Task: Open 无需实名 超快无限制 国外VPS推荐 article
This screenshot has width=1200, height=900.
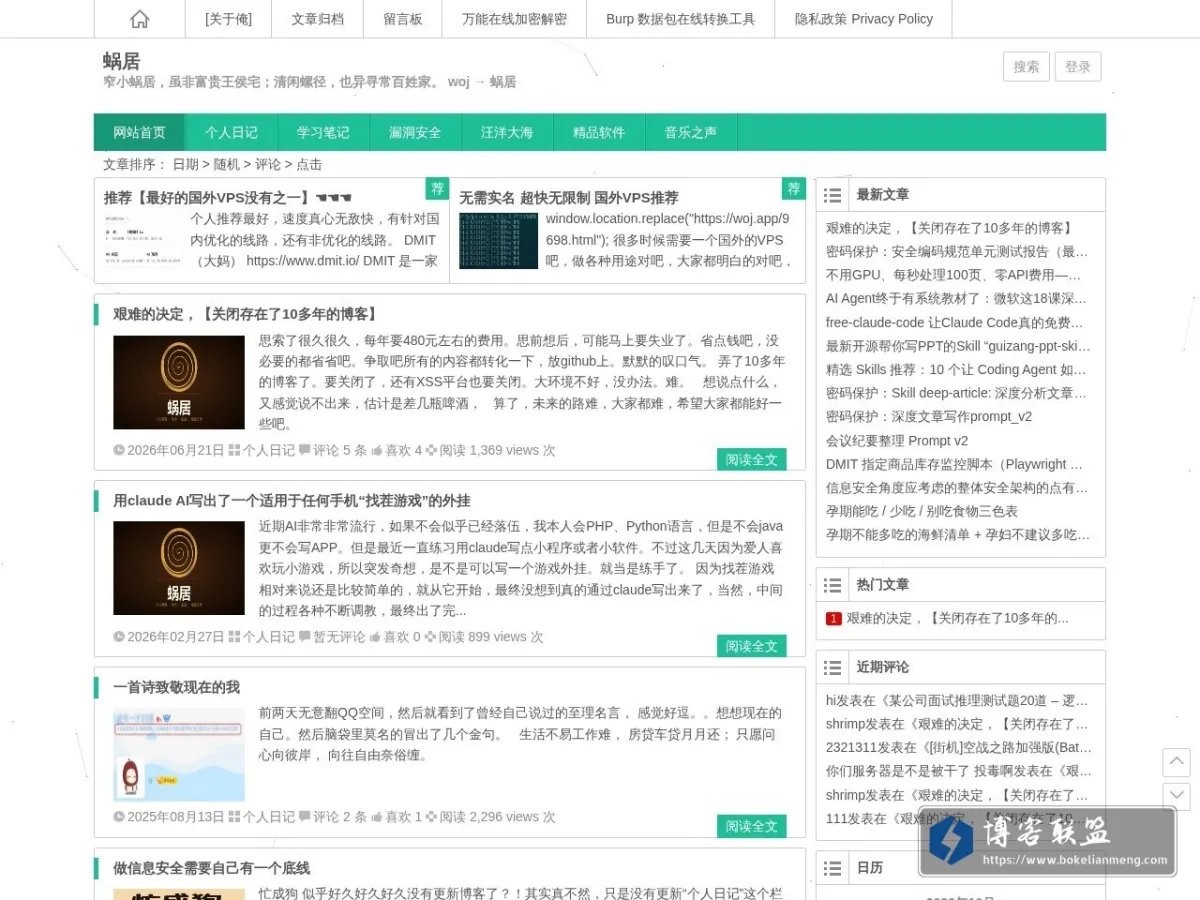Action: (x=569, y=198)
